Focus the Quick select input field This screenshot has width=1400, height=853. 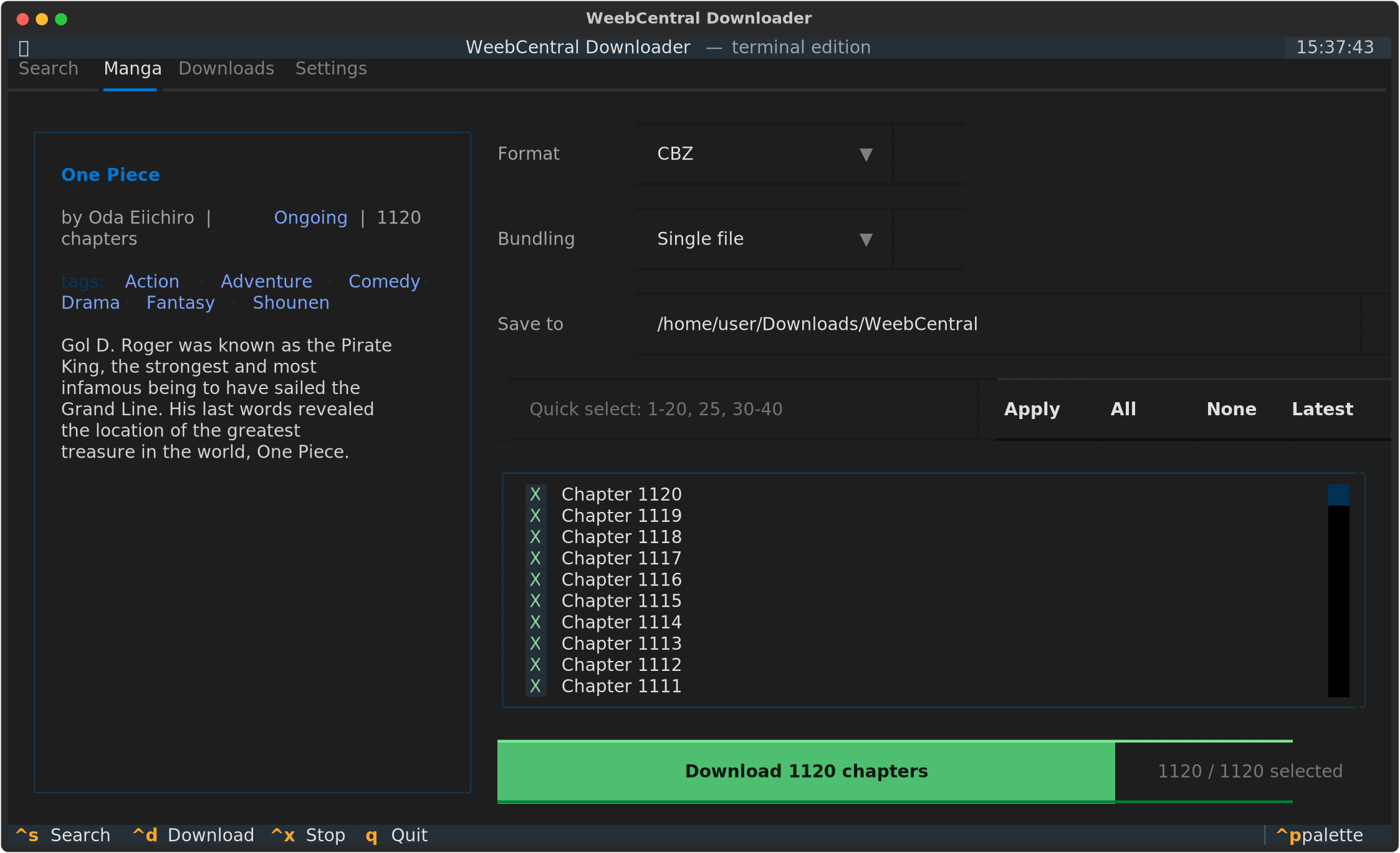coord(742,409)
